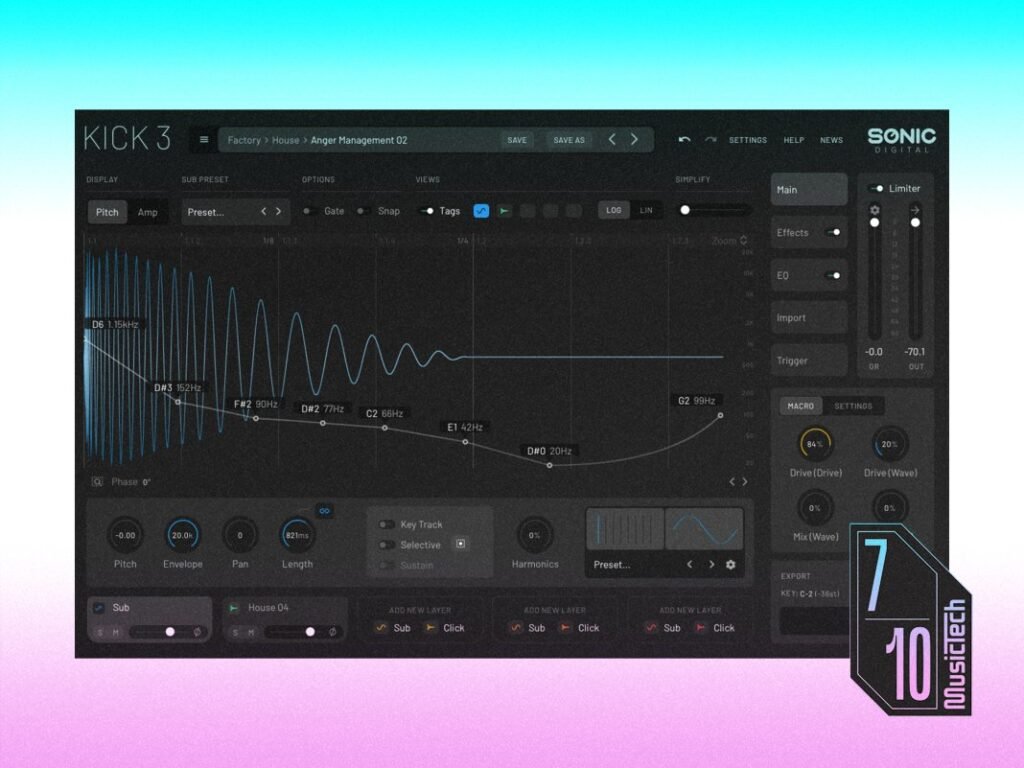The image size is (1024, 768).
Task: Enable the blue sub layer view icon
Action: [481, 211]
